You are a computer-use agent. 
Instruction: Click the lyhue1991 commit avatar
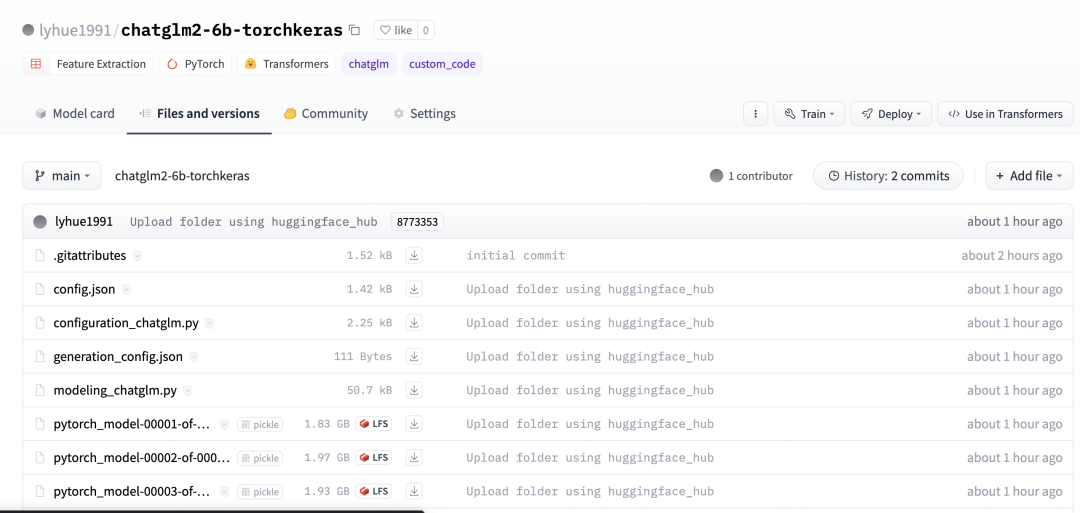[x=40, y=222]
